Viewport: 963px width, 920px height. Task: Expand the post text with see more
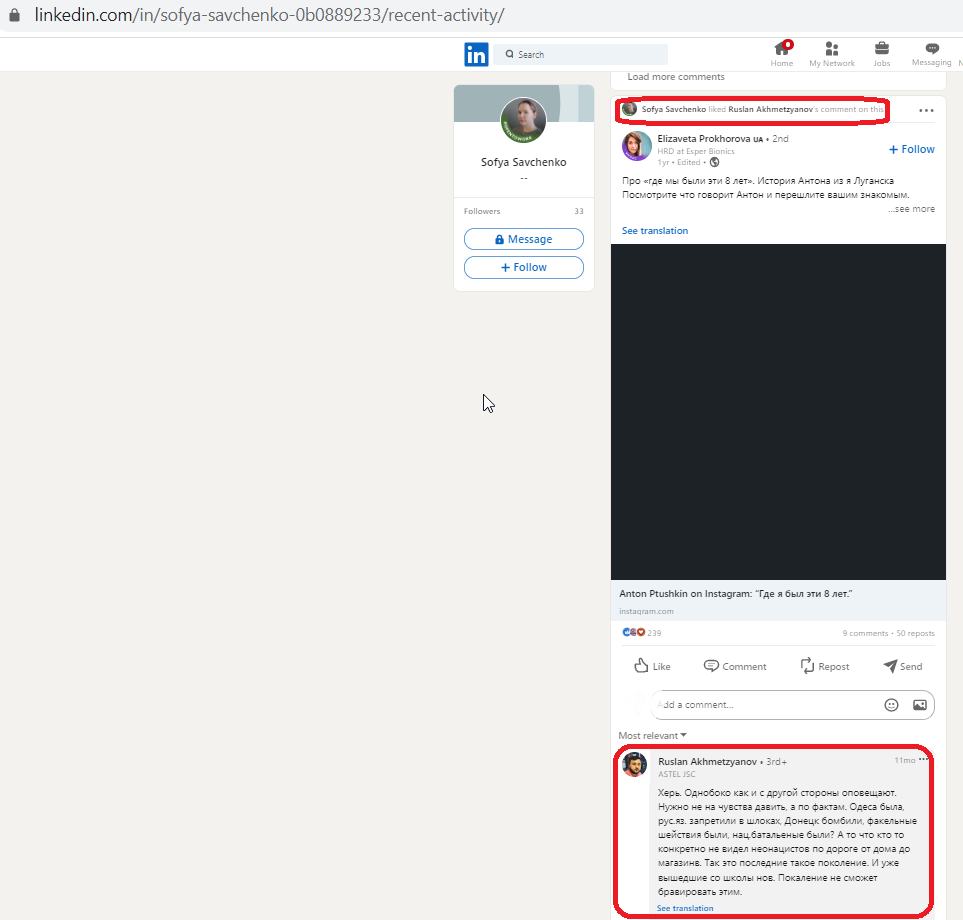911,209
